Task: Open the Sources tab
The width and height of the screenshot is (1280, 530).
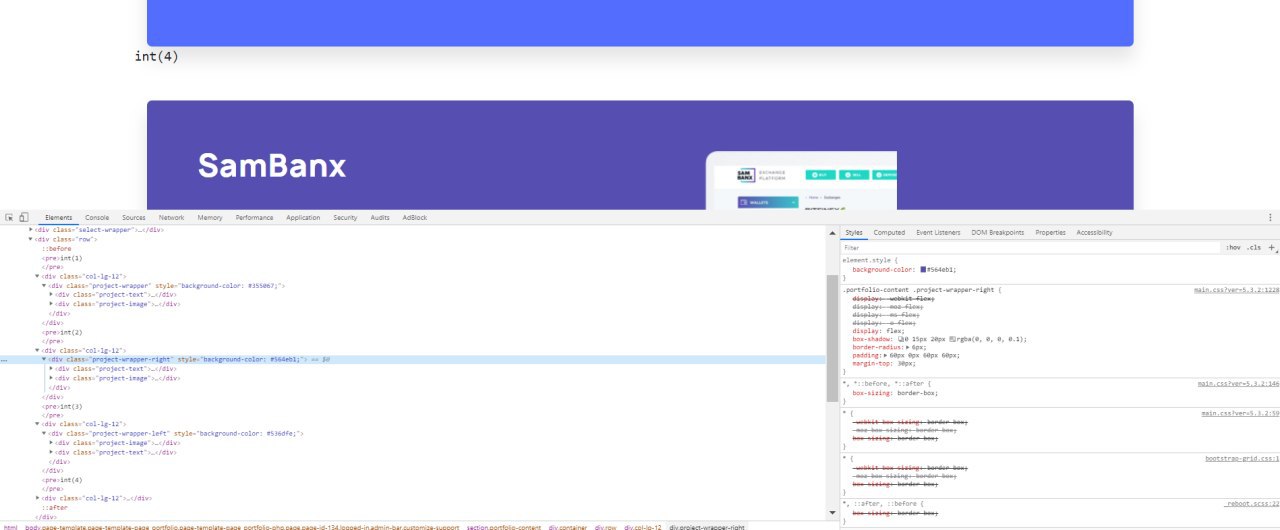Action: pyautogui.click(x=134, y=217)
